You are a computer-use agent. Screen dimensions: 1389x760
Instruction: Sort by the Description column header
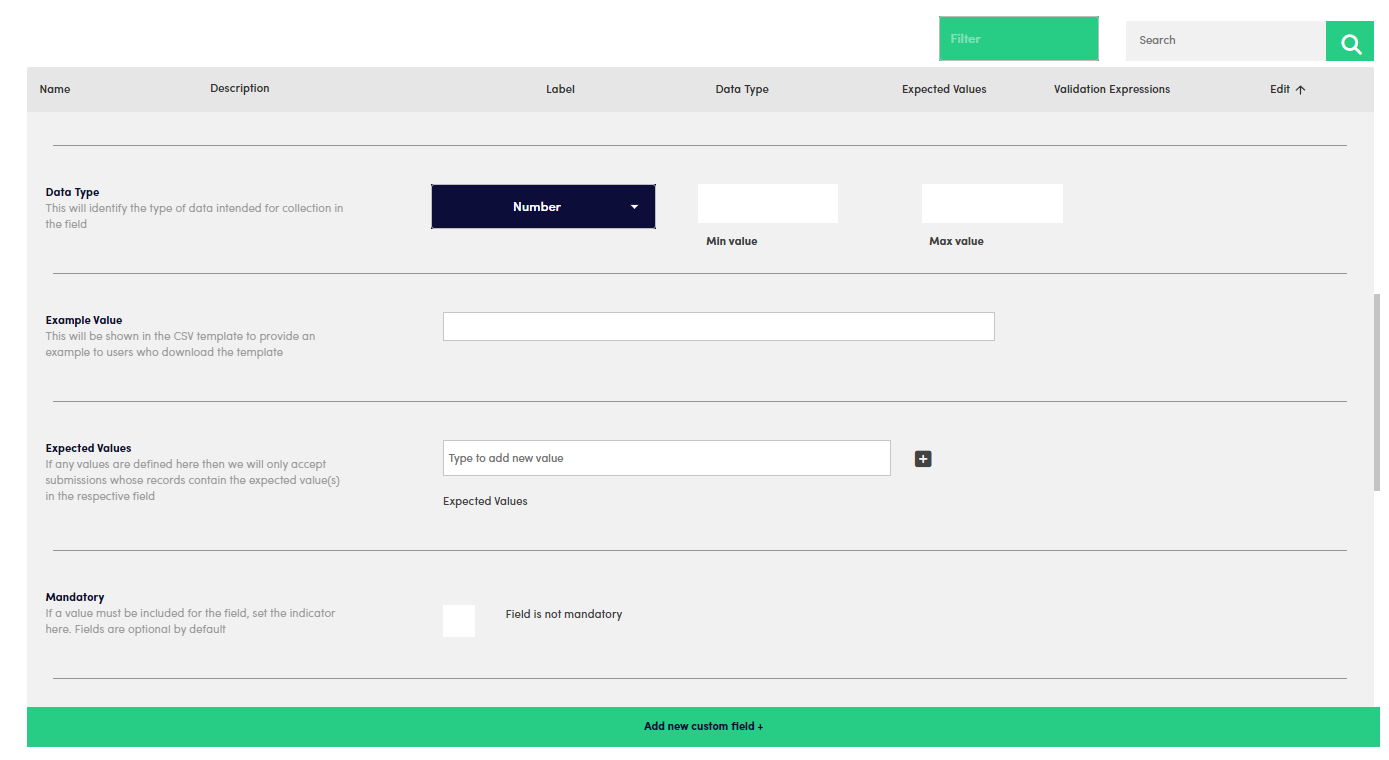click(x=239, y=89)
